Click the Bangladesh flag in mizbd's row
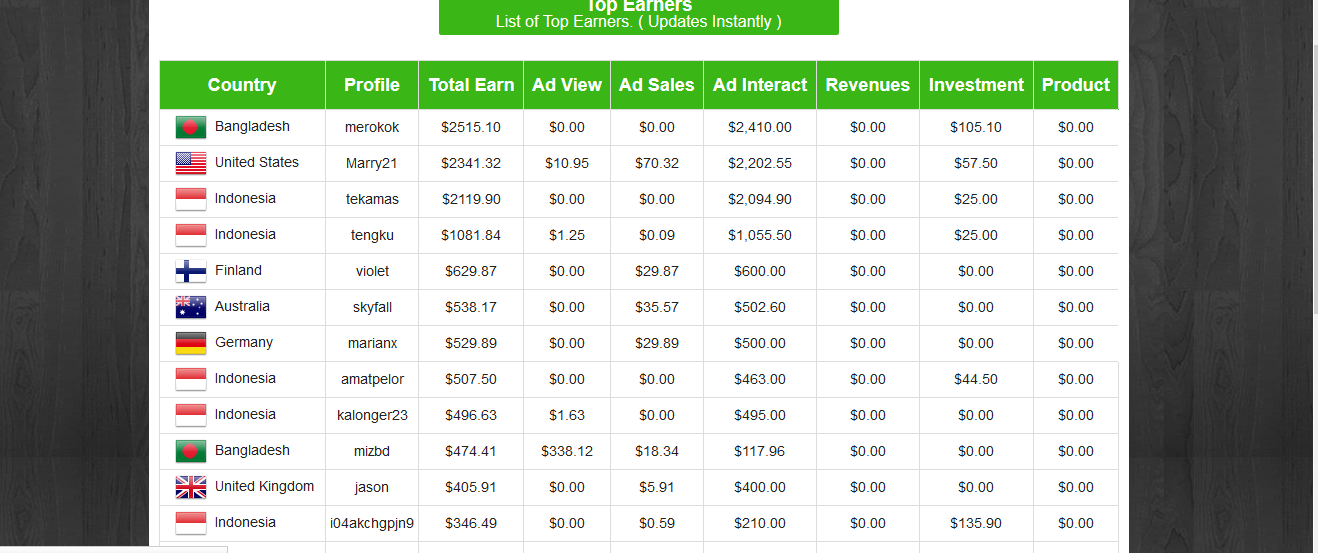1318x553 pixels. coord(190,451)
